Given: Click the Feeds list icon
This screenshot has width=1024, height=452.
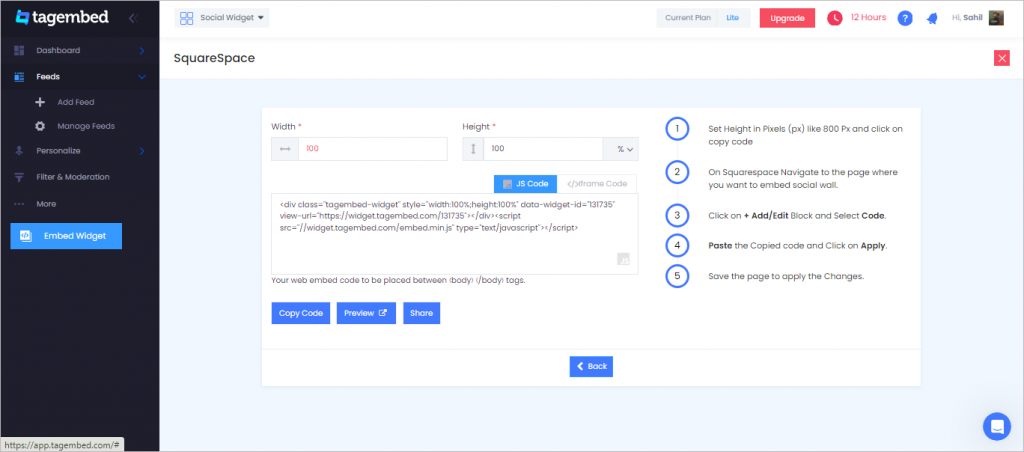Looking at the screenshot, I should coord(19,76).
